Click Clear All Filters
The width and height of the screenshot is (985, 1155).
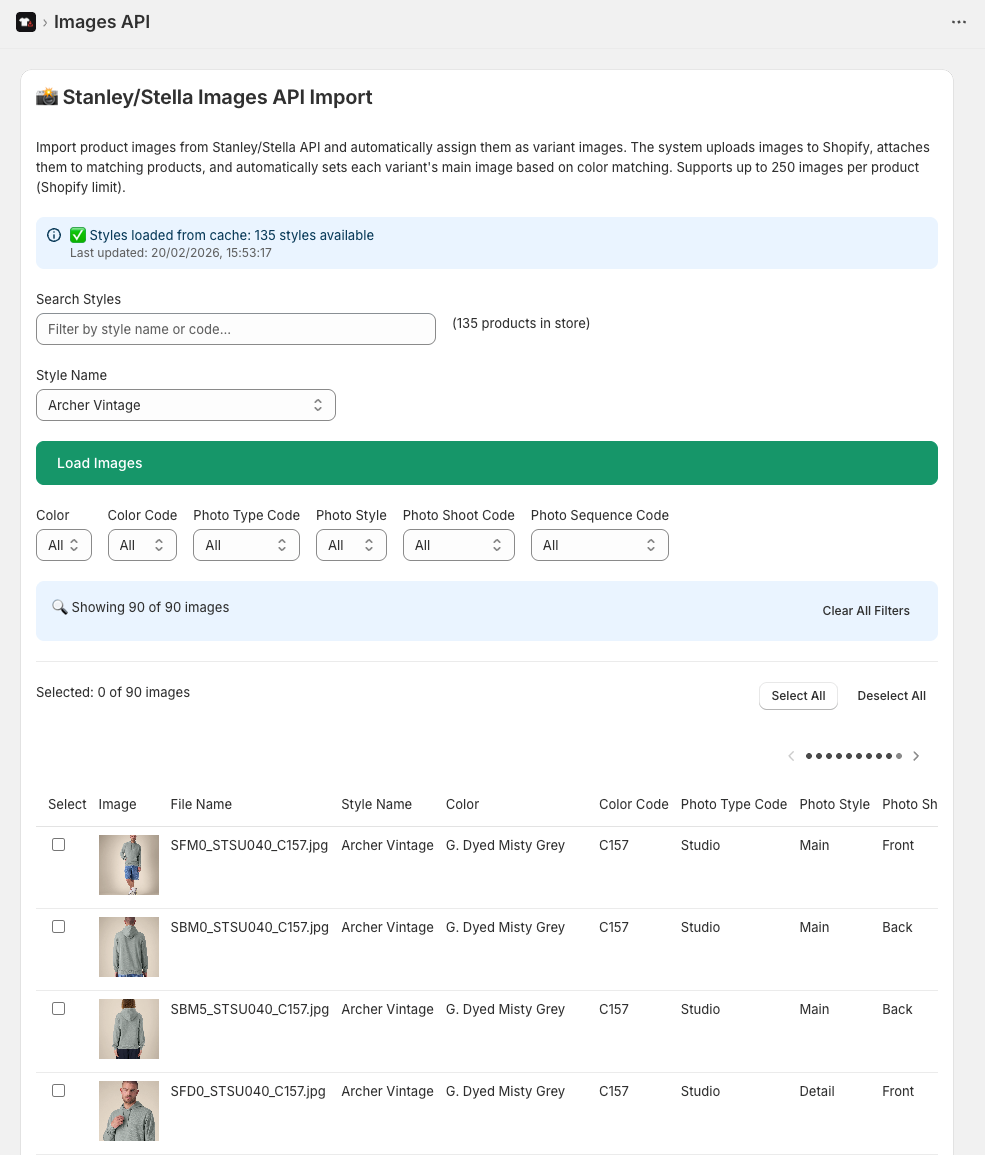tap(866, 610)
